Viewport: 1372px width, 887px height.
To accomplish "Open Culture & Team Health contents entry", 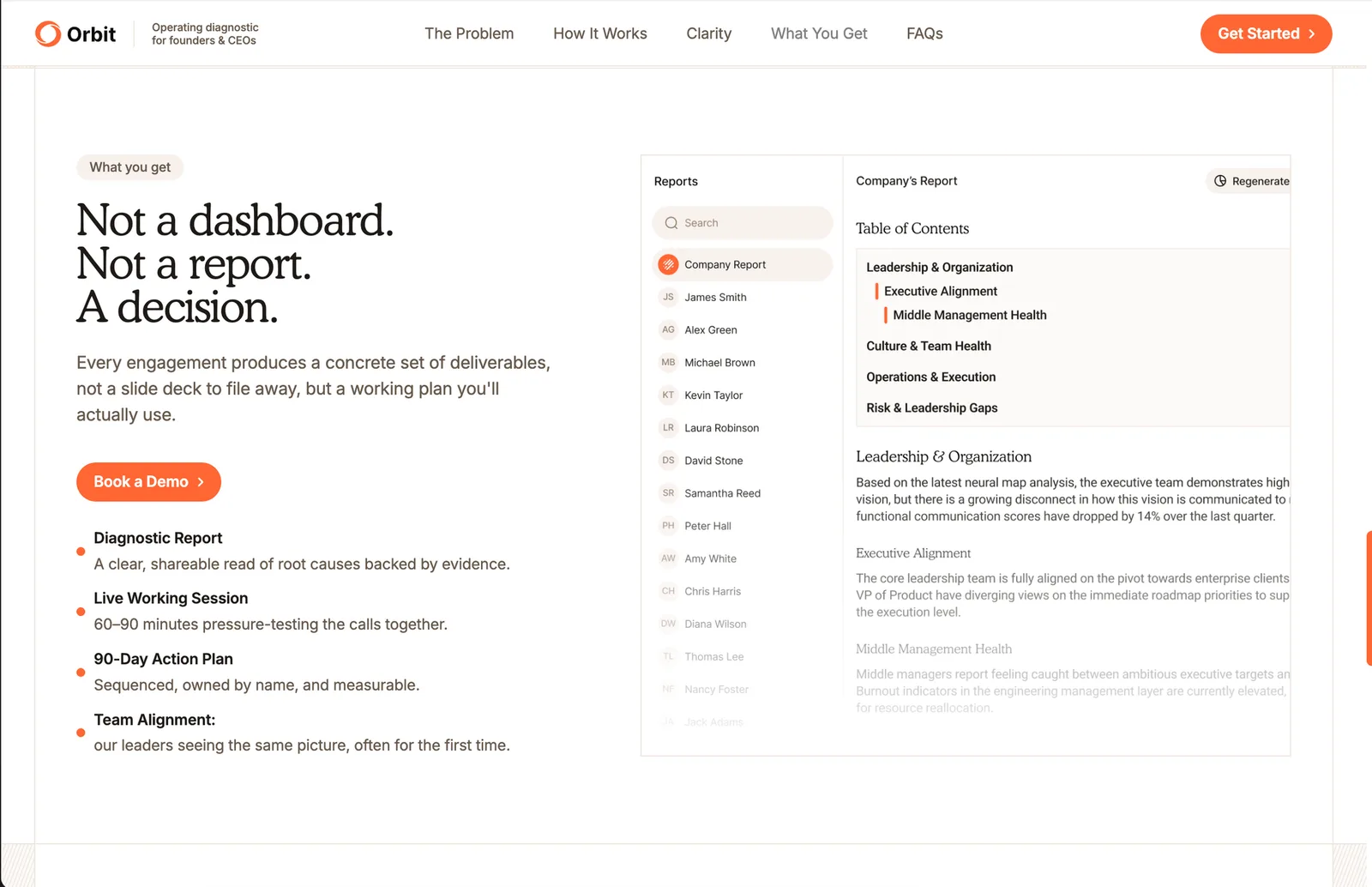I will pyautogui.click(x=929, y=347).
